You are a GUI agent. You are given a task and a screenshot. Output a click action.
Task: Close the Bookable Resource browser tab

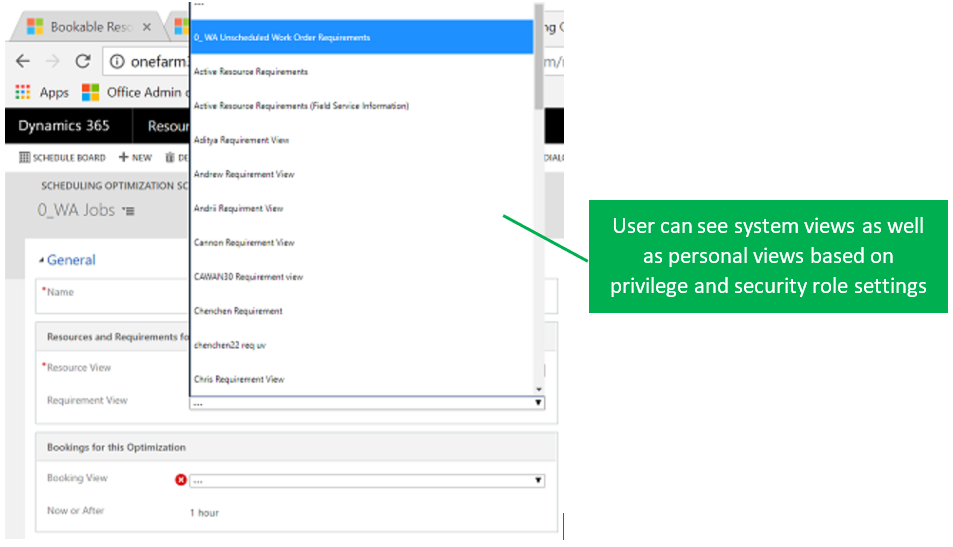click(x=147, y=27)
